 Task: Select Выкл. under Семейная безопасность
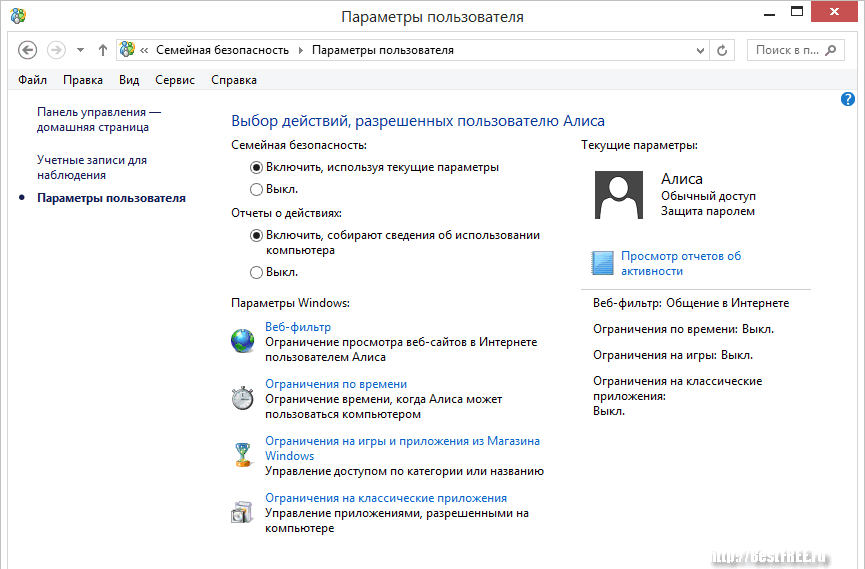[256, 189]
